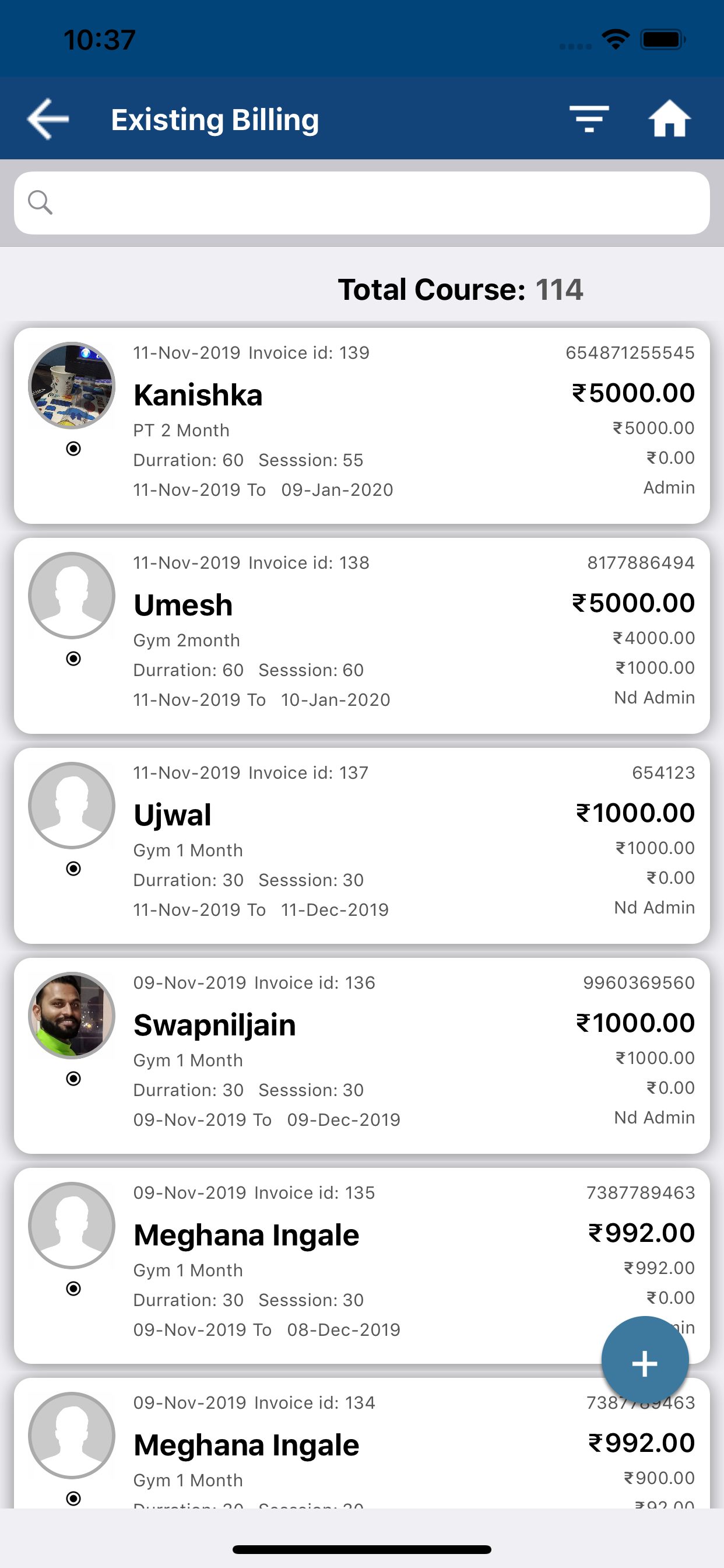Tap Umesh's placeholder avatar icon
The height and width of the screenshot is (1568, 724).
(x=72, y=596)
